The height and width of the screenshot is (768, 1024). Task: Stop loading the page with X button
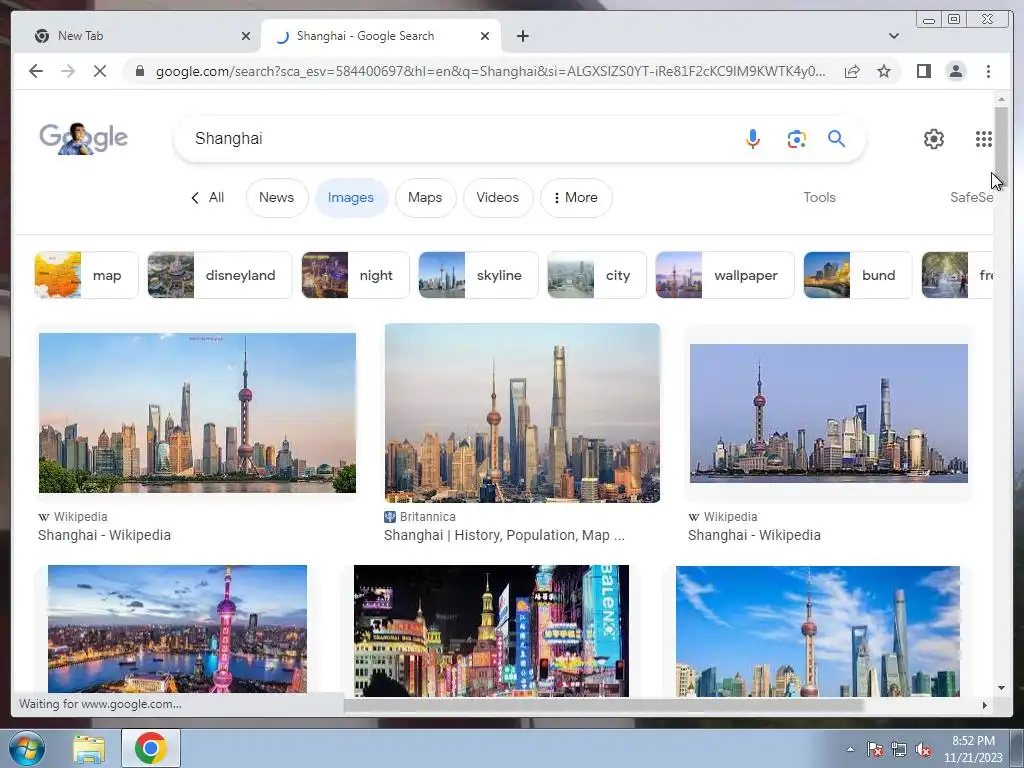click(x=100, y=71)
